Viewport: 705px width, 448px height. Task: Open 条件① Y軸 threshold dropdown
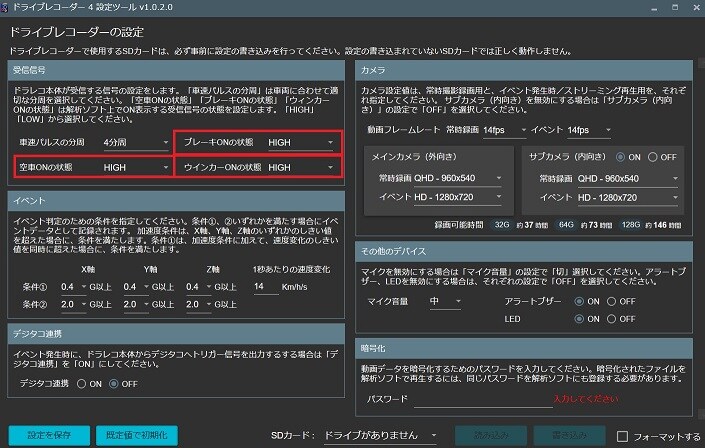click(x=136, y=287)
